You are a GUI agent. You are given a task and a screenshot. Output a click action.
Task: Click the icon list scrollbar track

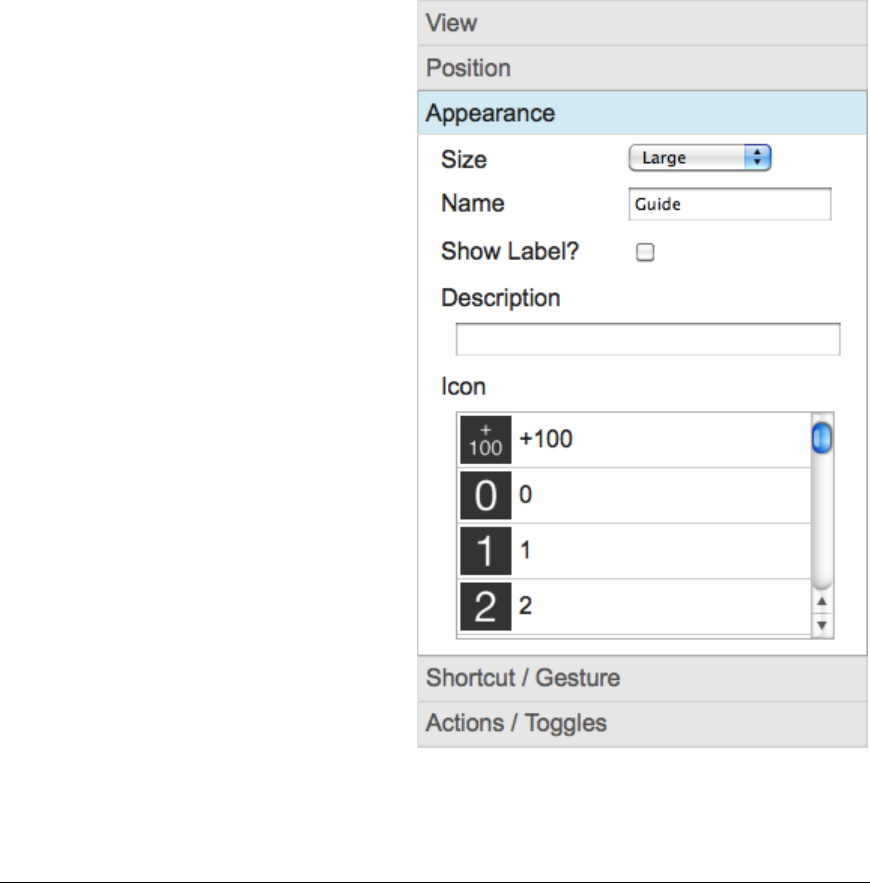click(x=822, y=521)
